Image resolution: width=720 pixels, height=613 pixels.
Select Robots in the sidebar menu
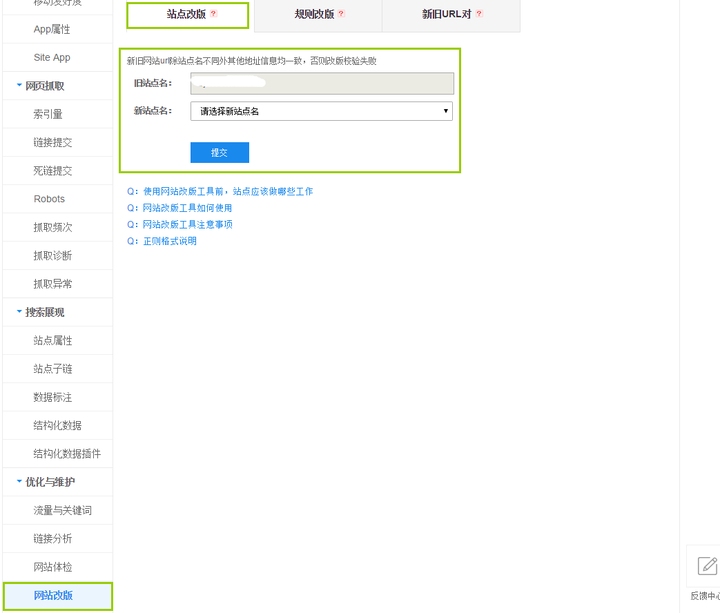49,199
